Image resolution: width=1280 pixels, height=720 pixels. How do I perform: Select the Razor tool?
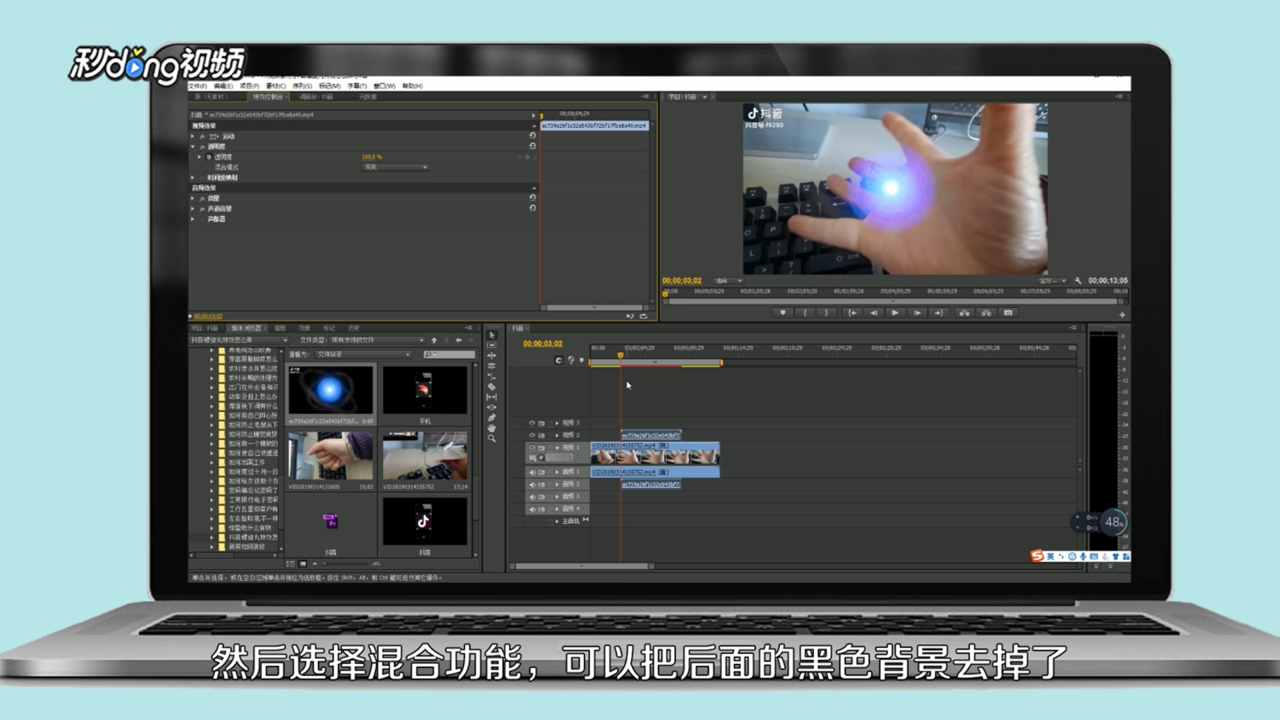[492, 387]
